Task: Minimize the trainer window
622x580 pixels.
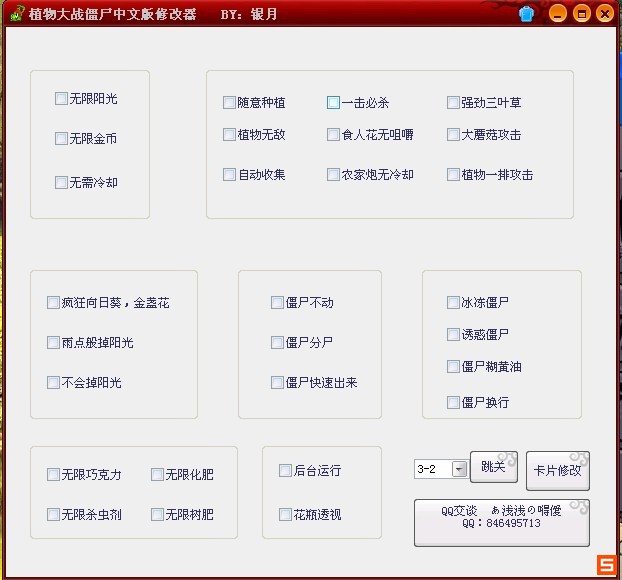Action: point(558,14)
